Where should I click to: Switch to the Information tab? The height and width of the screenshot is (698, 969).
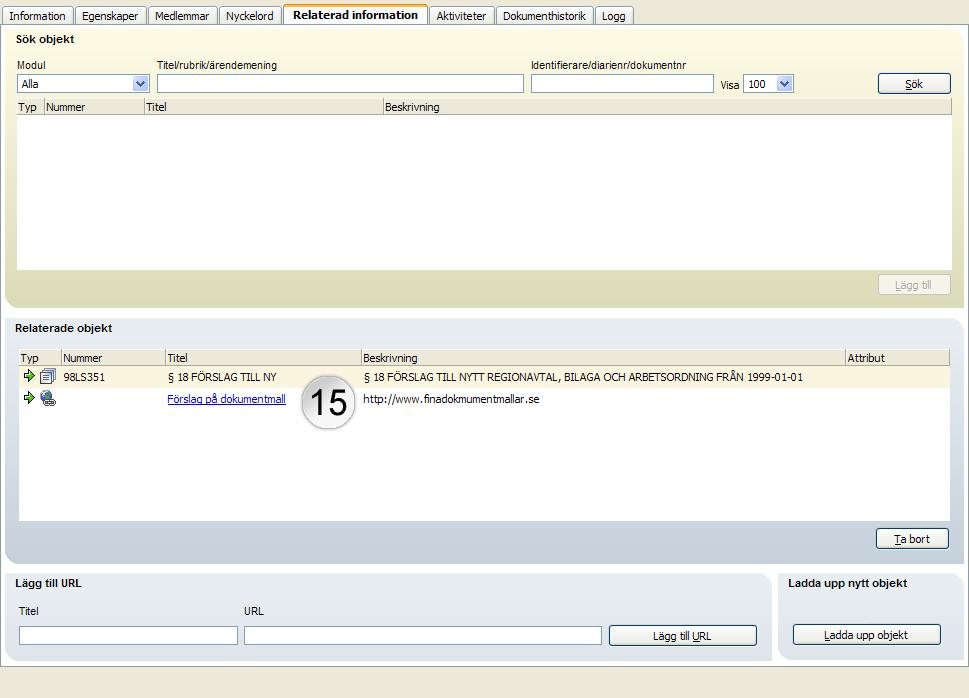37,16
